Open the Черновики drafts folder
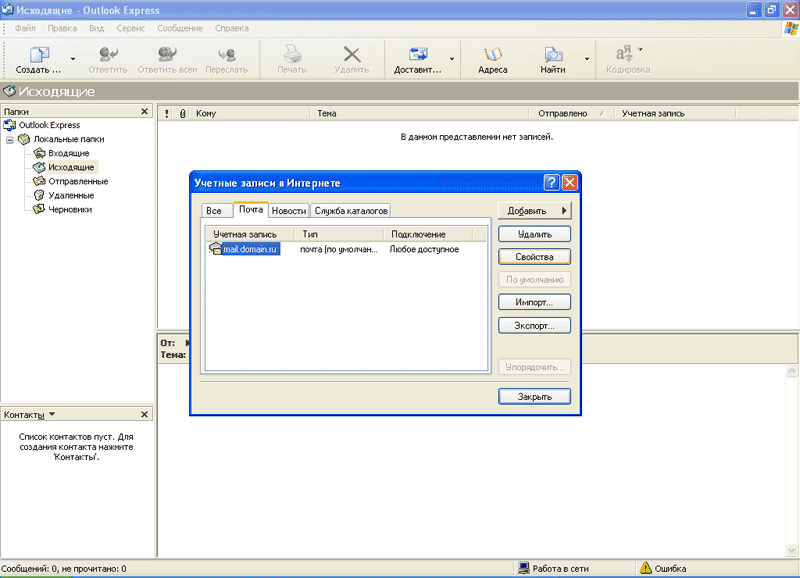 70,210
